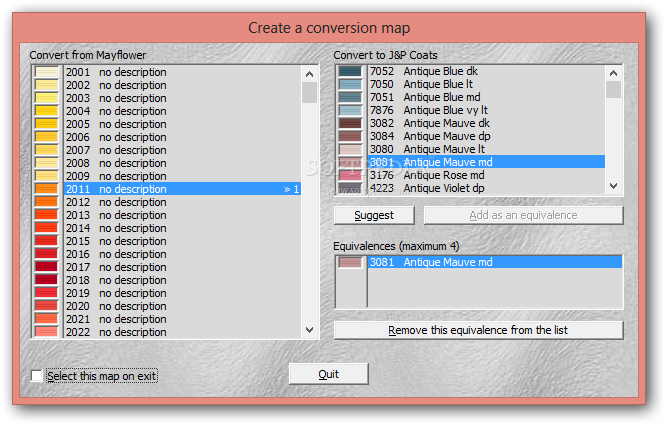Select '3081 Antique Mauve md' in J&P Coats list

(486, 162)
